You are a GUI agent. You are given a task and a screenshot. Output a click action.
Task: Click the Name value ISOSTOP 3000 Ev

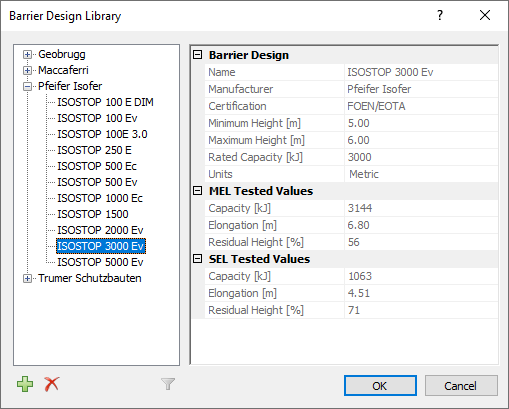[x=390, y=72]
